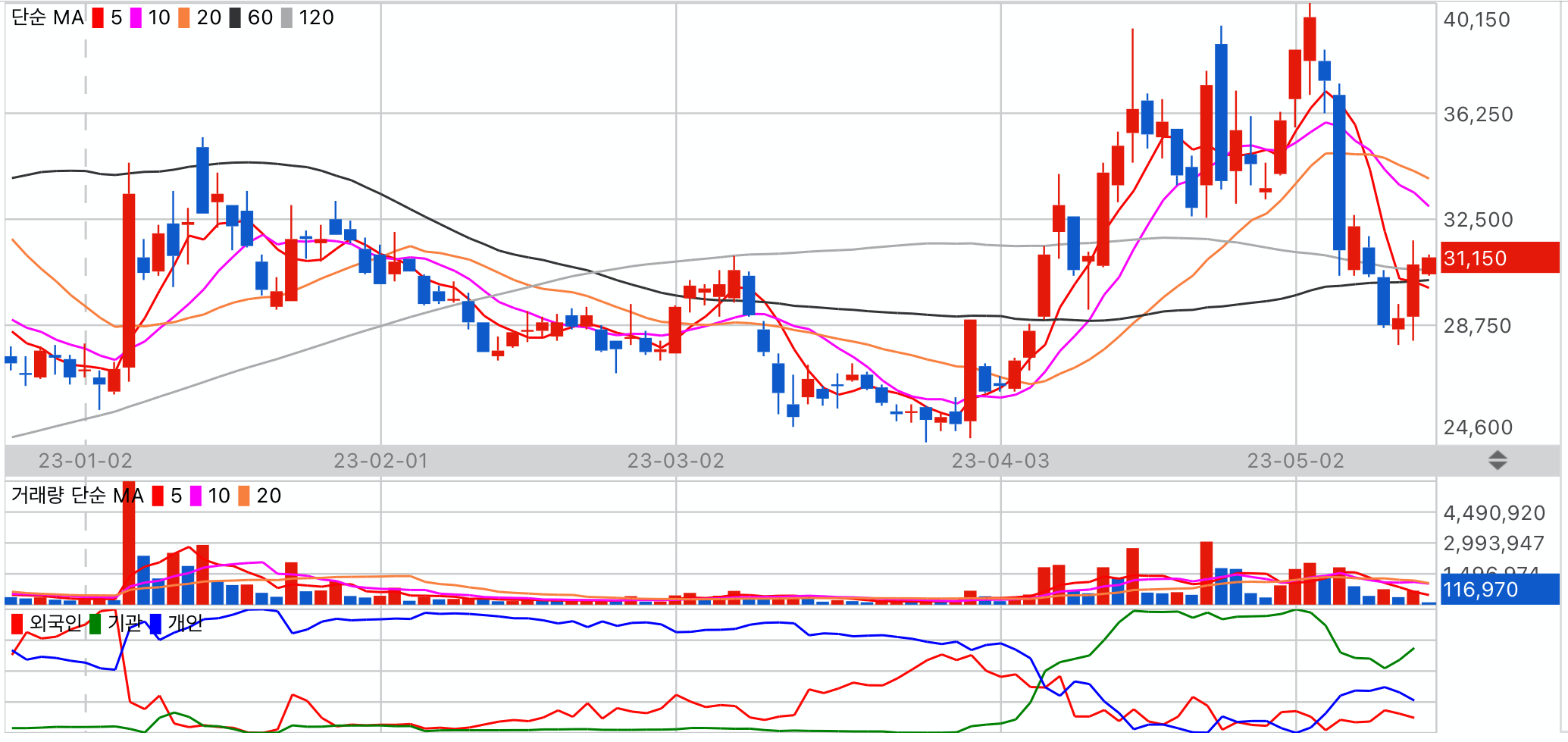Viewport: 1568px width, 742px height.
Task: Click the magenta volume MA 10 swatch
Action: (196, 496)
